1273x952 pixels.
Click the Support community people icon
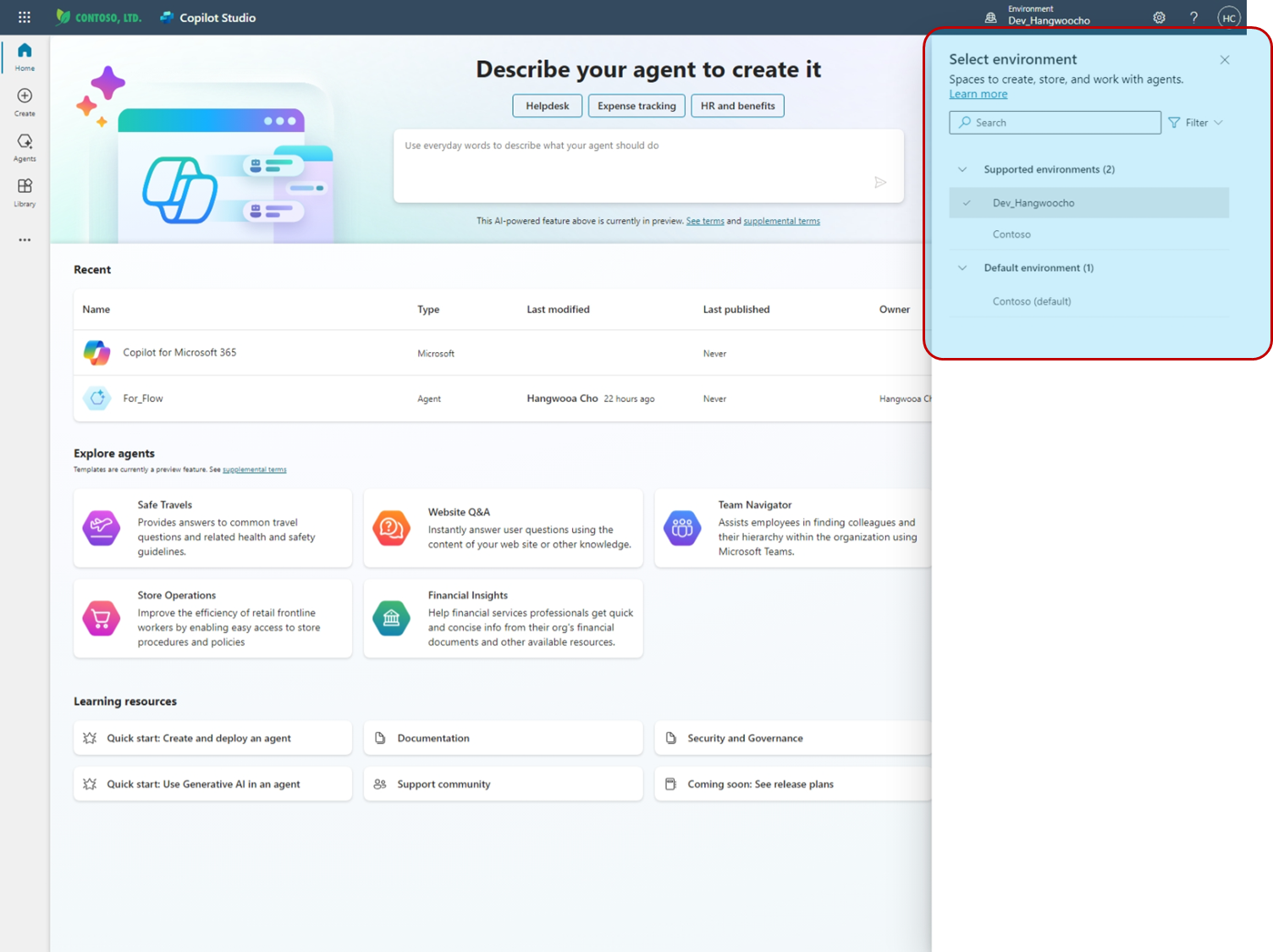(380, 784)
